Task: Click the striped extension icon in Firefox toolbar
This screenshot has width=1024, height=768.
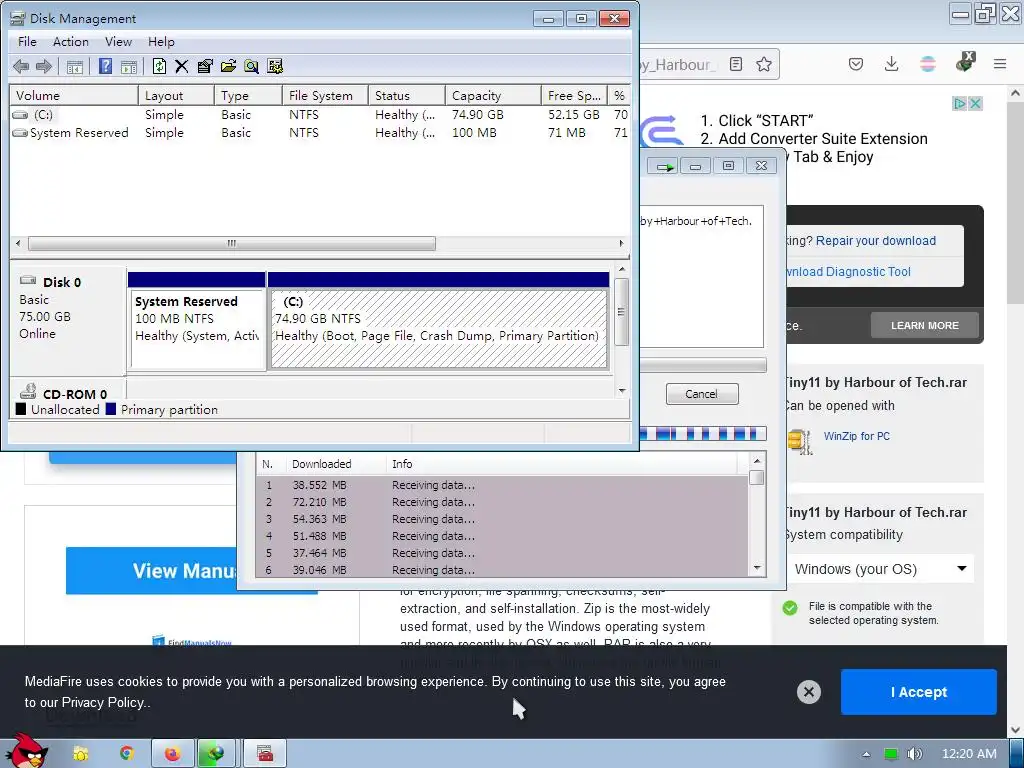Action: tap(927, 64)
